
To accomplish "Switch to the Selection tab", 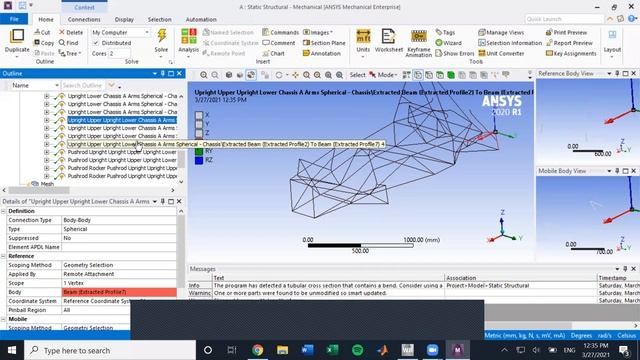I will coord(159,19).
